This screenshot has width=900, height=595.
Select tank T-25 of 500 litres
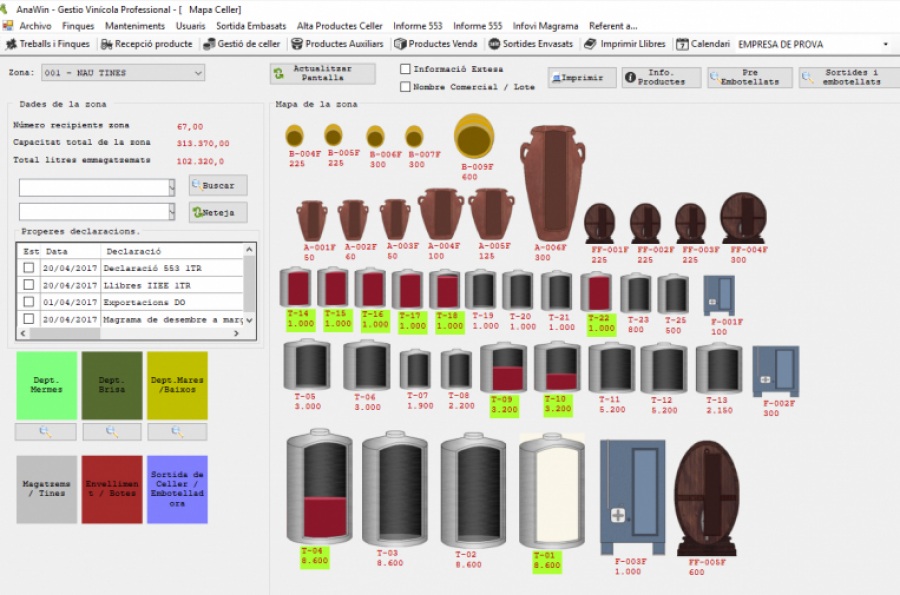673,294
